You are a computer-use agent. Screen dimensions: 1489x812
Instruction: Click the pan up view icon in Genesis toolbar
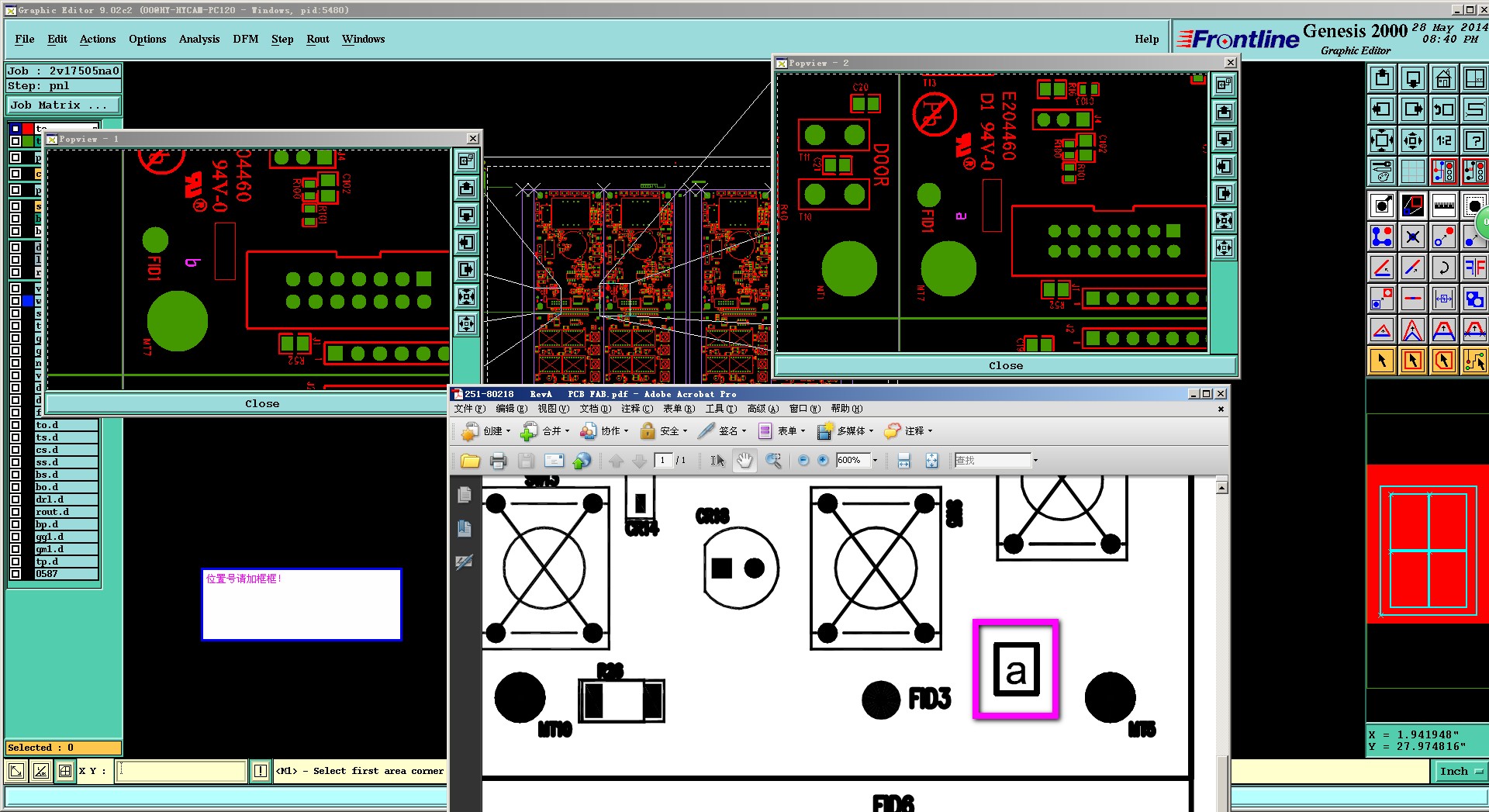point(1382,78)
